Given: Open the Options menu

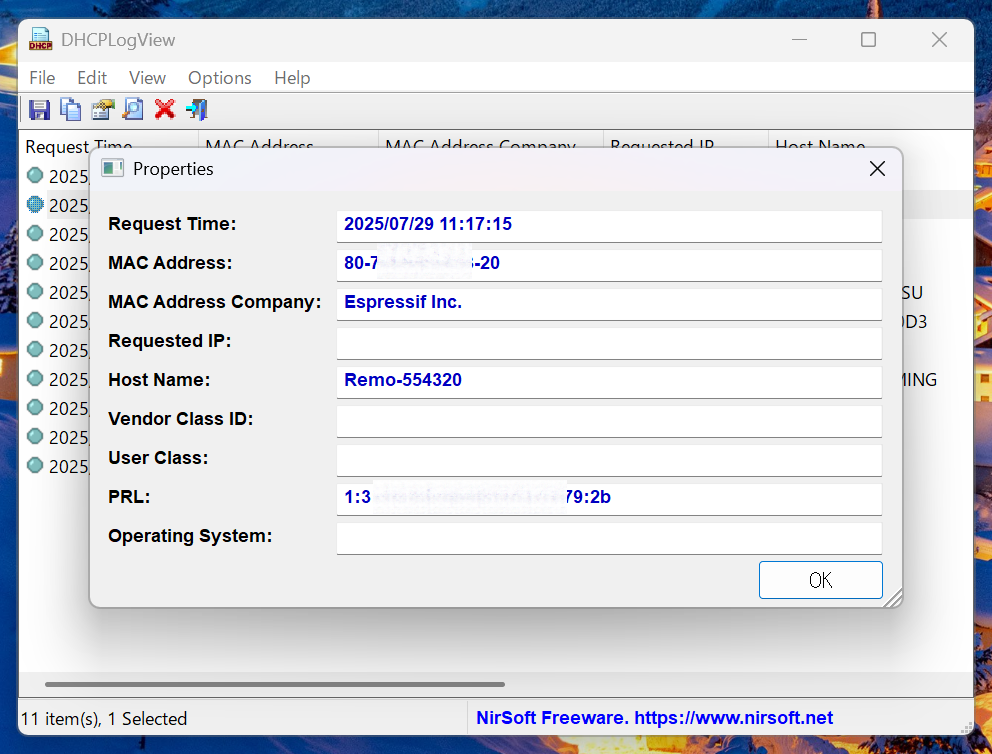Looking at the screenshot, I should [220, 78].
